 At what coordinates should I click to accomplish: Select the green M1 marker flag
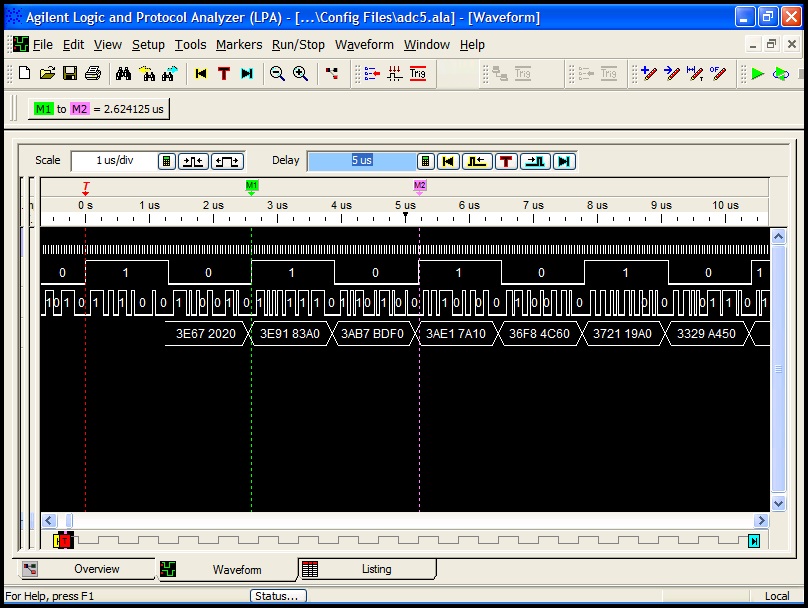pos(251,187)
